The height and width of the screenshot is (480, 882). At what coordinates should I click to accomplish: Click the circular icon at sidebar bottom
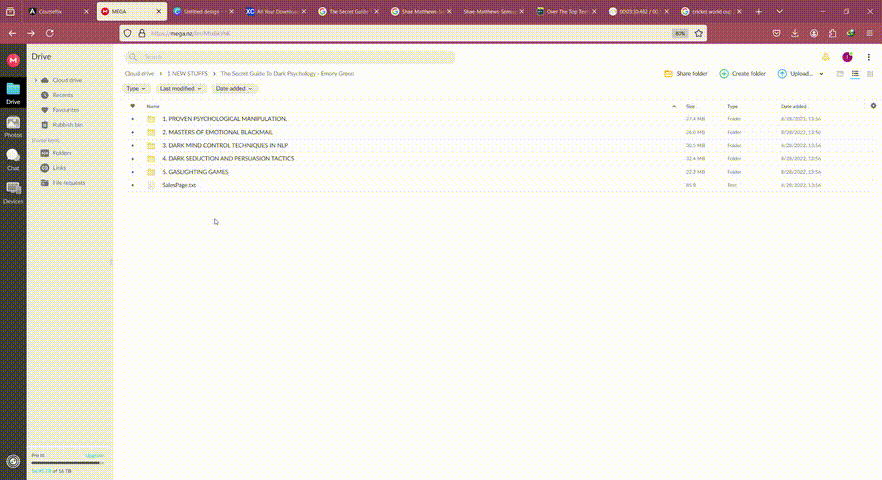tap(13, 461)
